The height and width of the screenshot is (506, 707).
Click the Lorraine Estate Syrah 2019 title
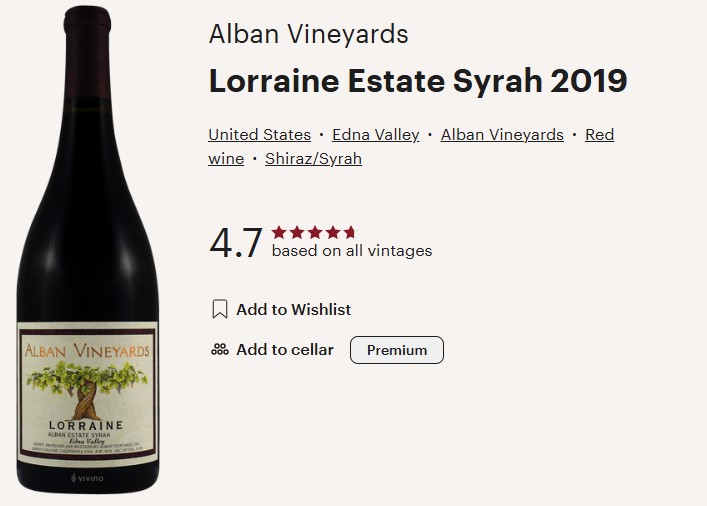[417, 81]
